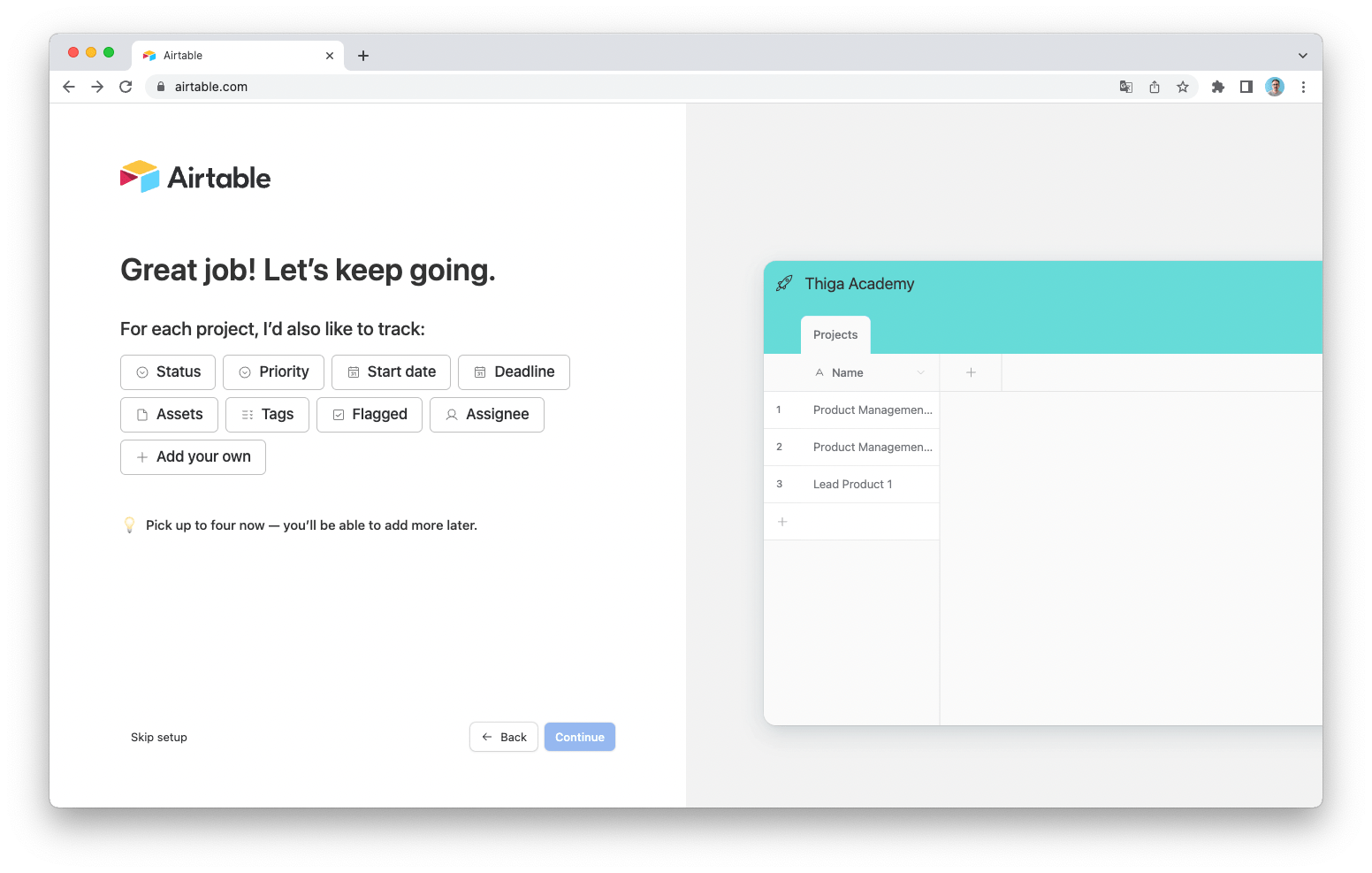The height and width of the screenshot is (873, 1372).
Task: Select the Lead Product 1 cell
Action: click(852, 484)
